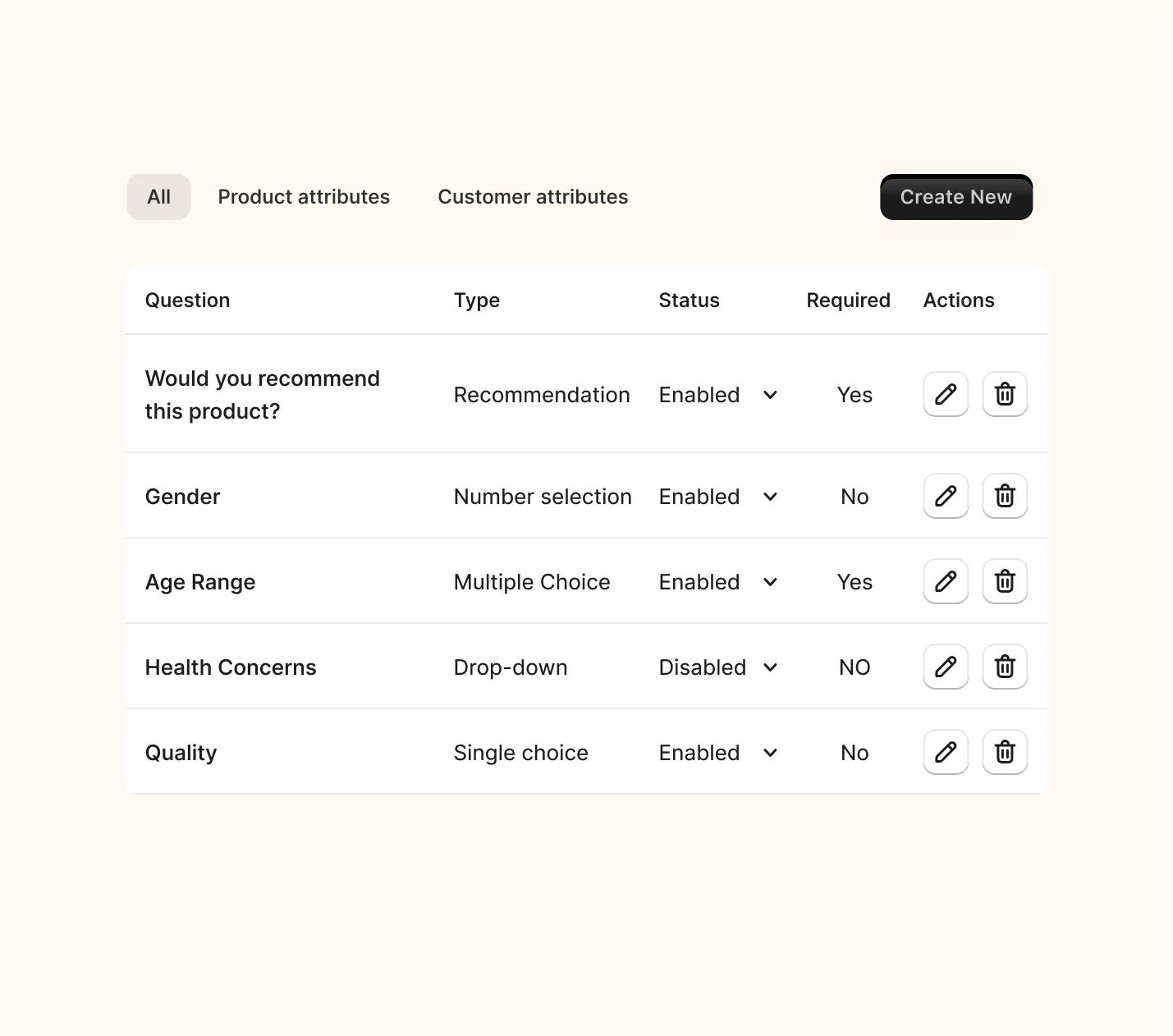Viewport: 1173px width, 1036px height.
Task: Click the pencil icon for Quality
Action: point(946,752)
